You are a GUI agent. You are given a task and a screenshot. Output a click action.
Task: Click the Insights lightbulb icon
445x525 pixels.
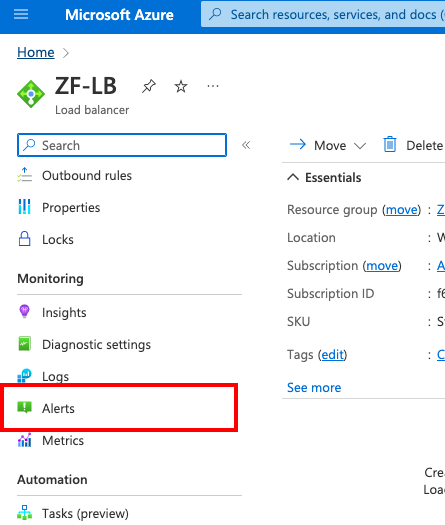24,311
